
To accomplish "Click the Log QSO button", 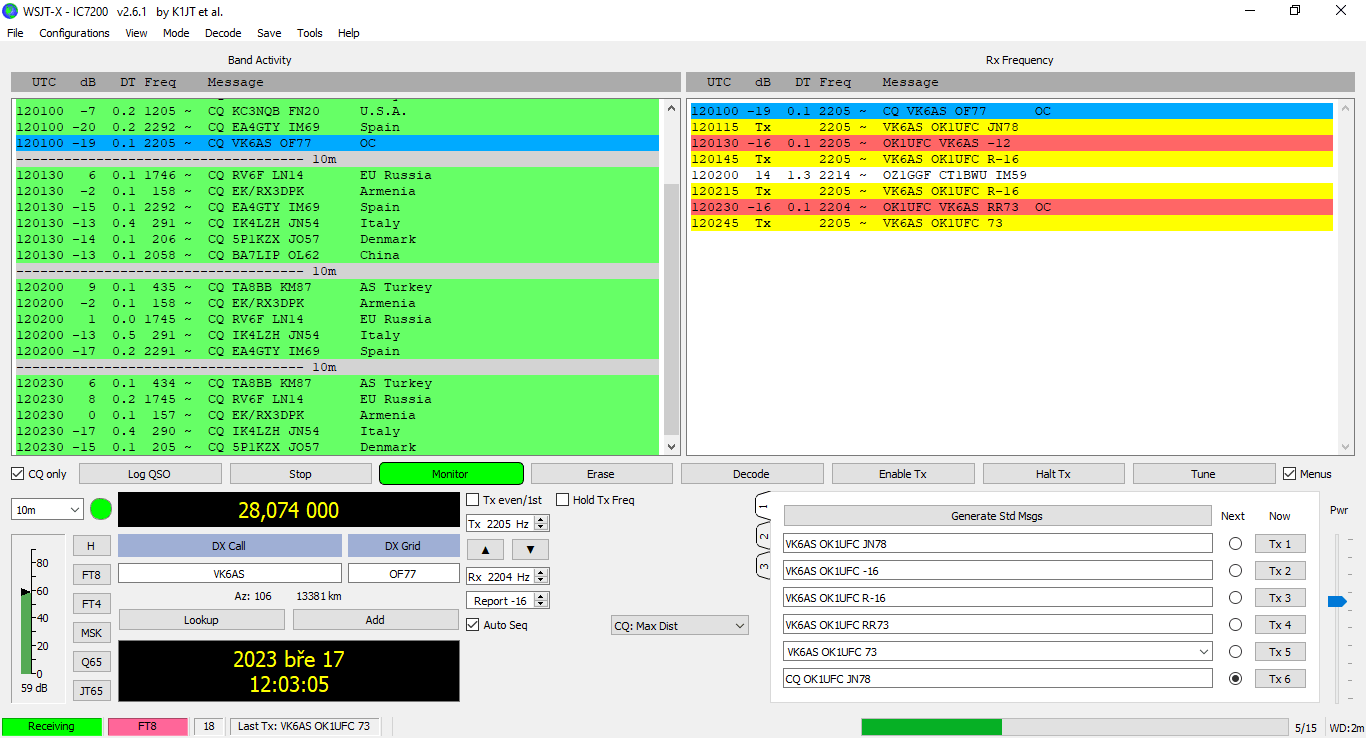I will pyautogui.click(x=150, y=474).
